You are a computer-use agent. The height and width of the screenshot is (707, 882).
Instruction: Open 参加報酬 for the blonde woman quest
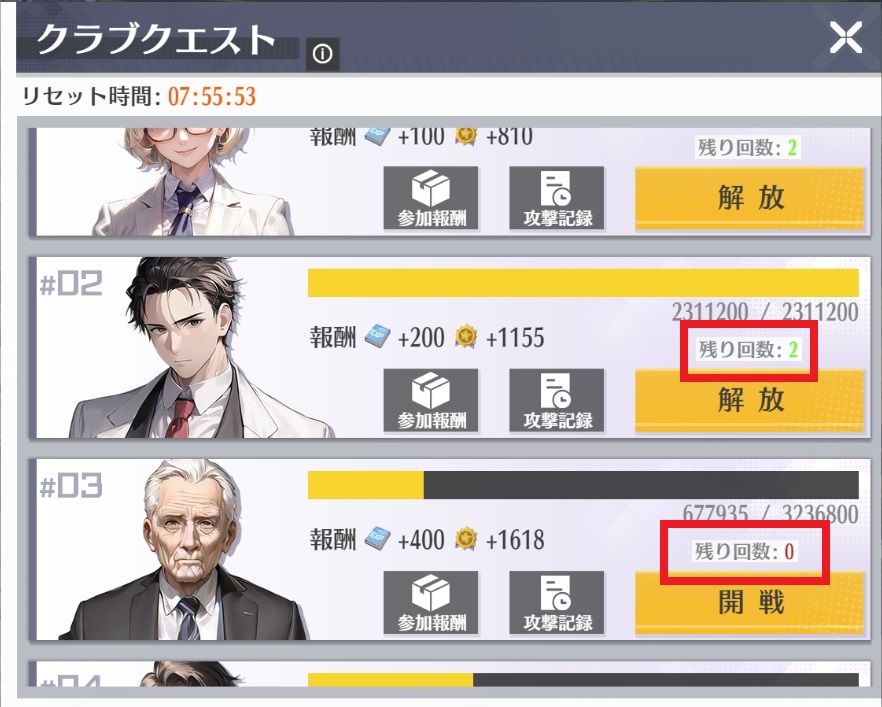[431, 198]
